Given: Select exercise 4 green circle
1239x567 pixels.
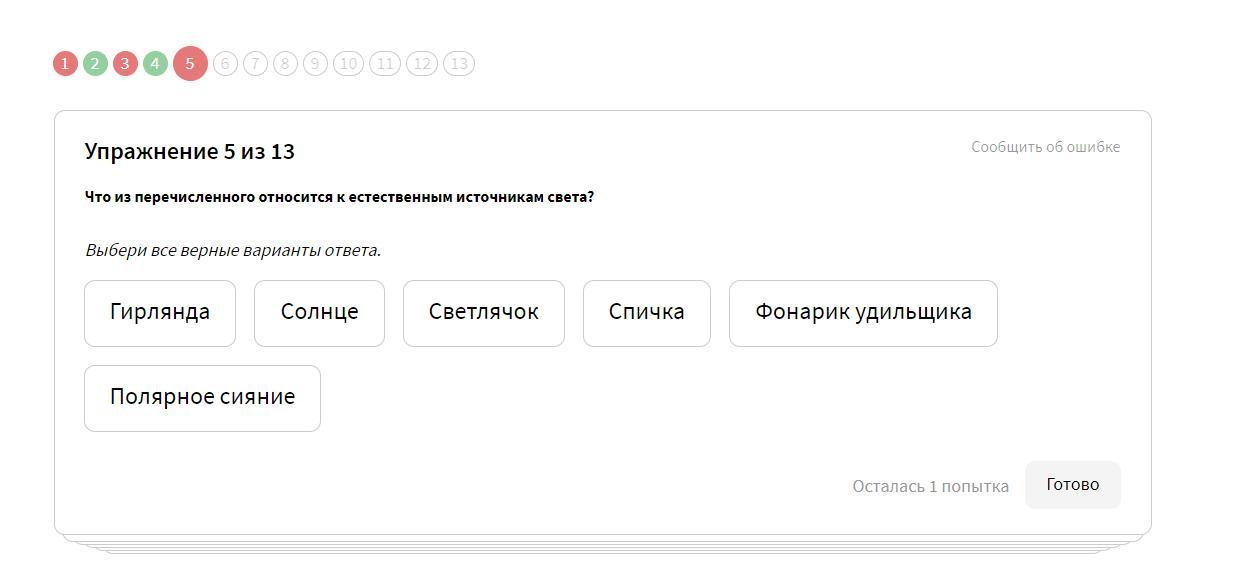Looking at the screenshot, I should [x=155, y=64].
